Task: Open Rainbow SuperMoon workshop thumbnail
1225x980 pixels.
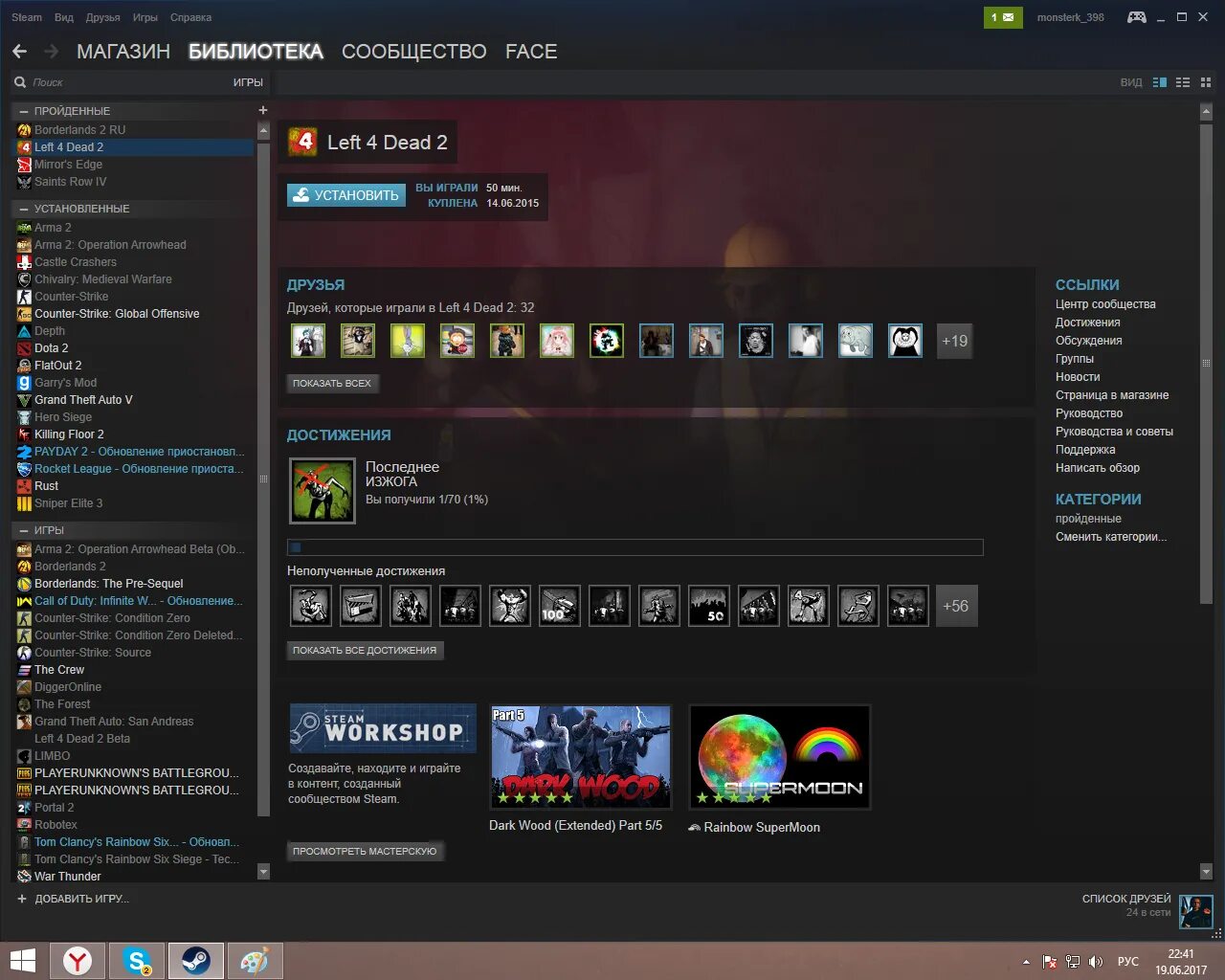Action: tap(780, 757)
